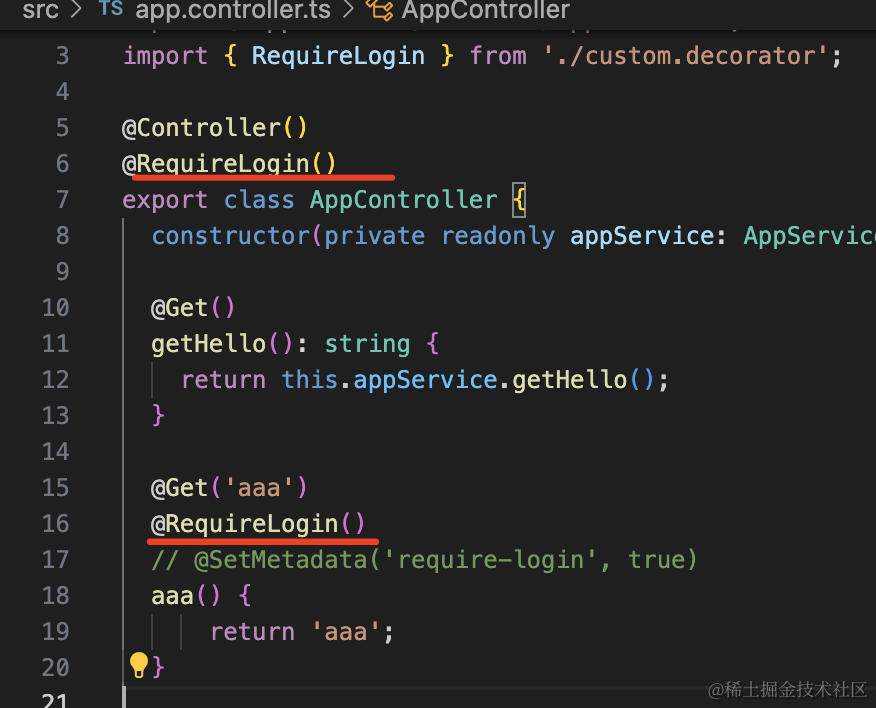
Task: Click the getHello method declaration on line 11
Action: tap(209, 343)
